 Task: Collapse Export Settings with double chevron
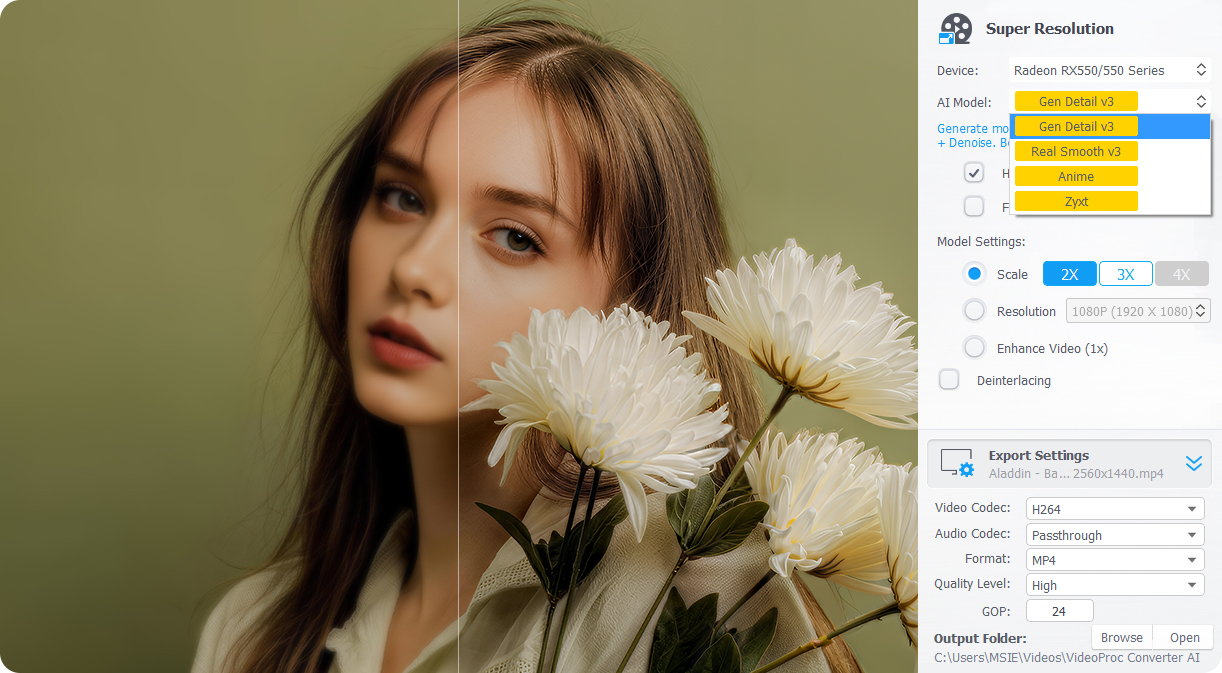pyautogui.click(x=1194, y=463)
